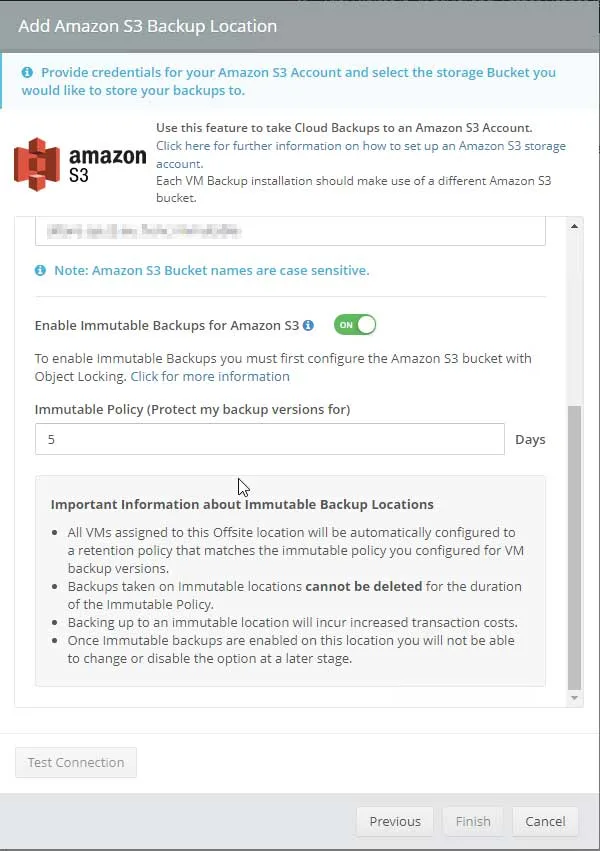Screen dimensions: 600x851
Task: Click the info icon next to the bucket case-sensitivity note
Action: (x=41, y=270)
